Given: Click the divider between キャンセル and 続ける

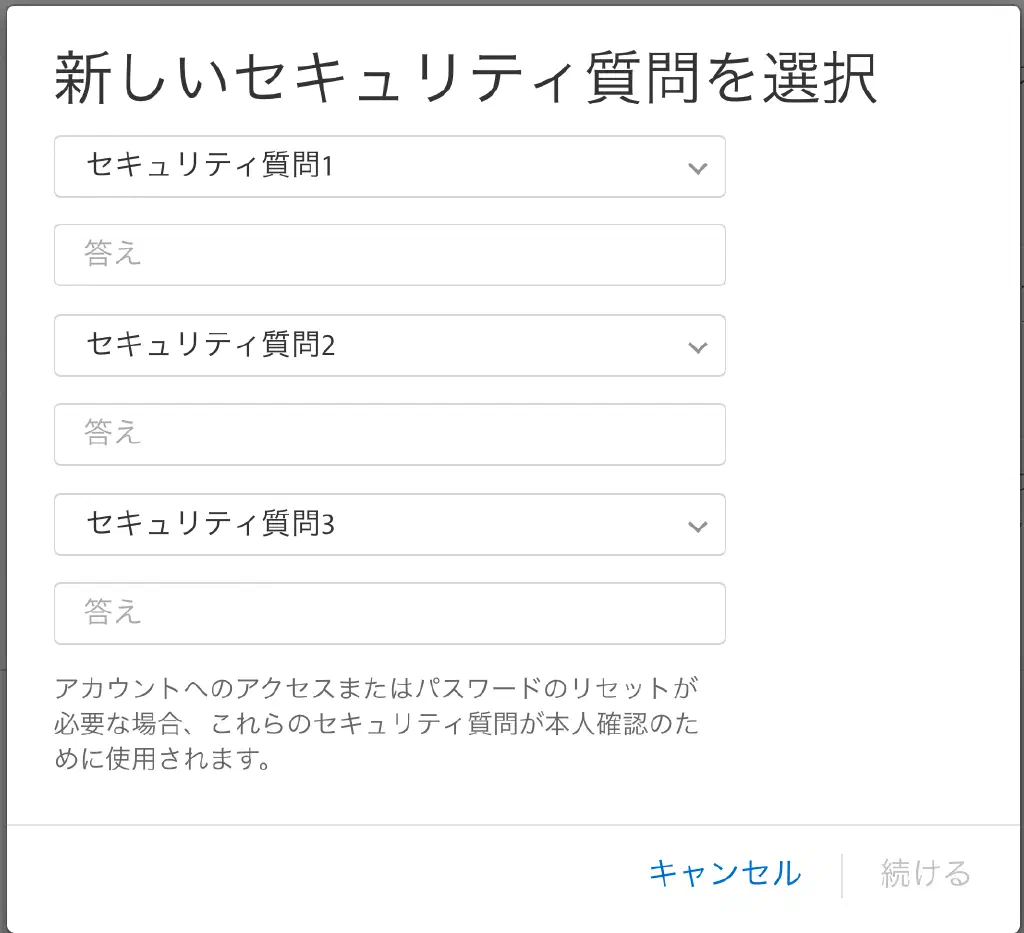Looking at the screenshot, I should coord(842,875).
